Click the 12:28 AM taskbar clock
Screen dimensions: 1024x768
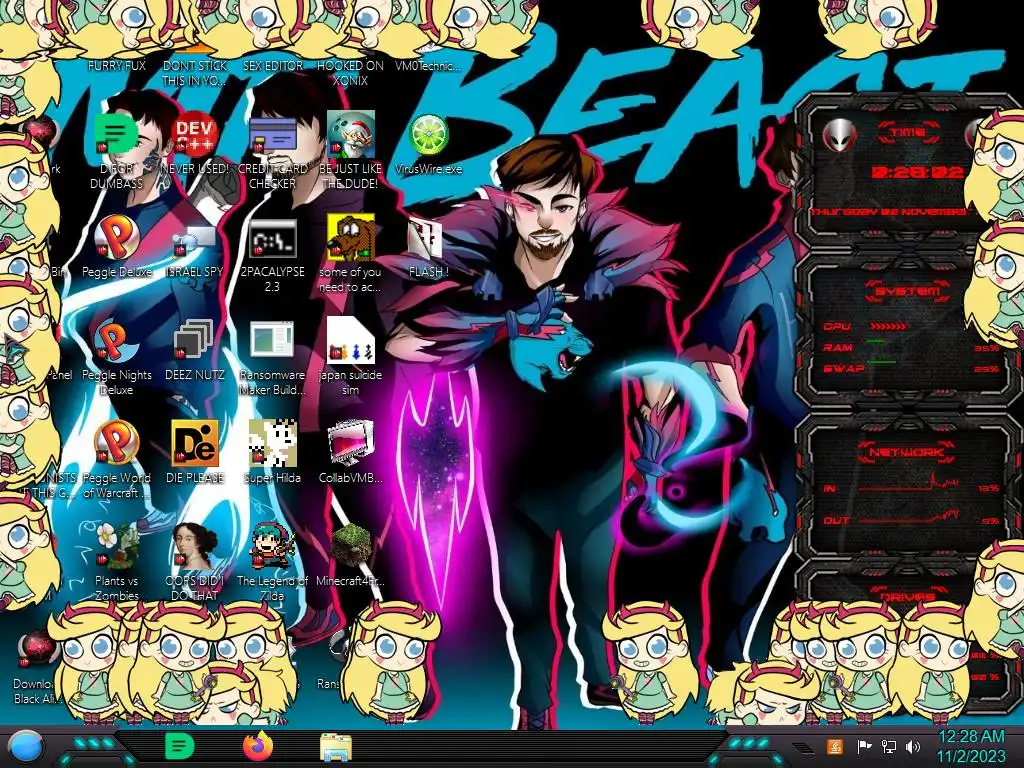pyautogui.click(x=971, y=737)
